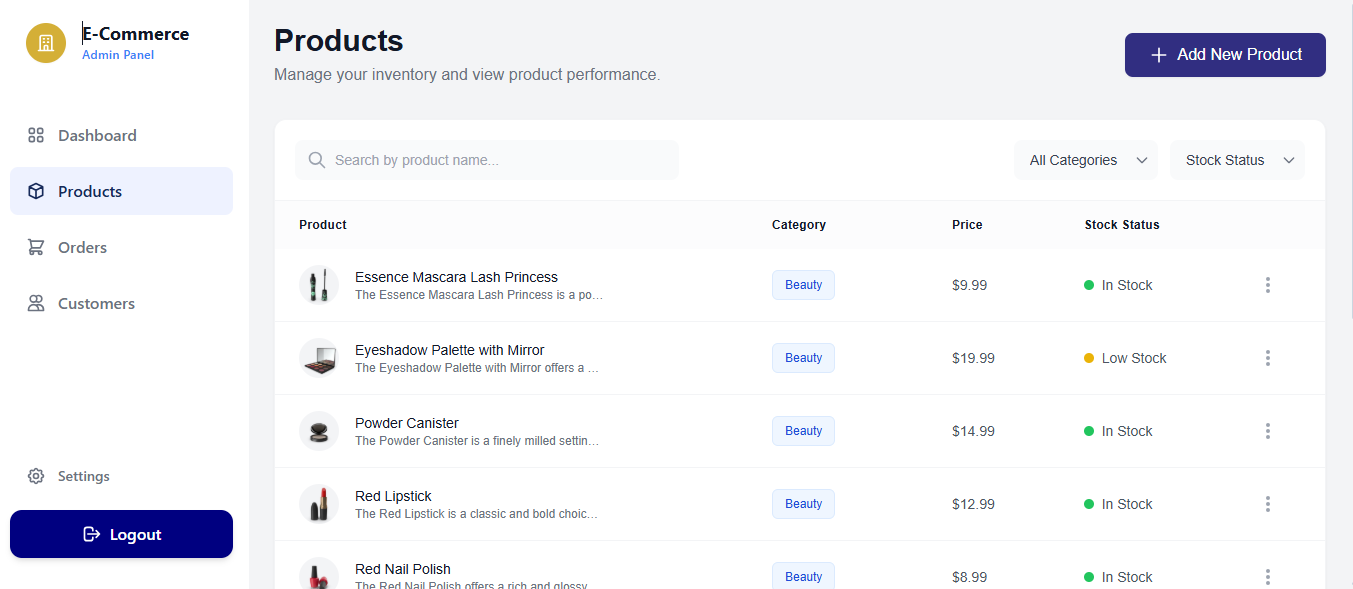Click the Products page heading

(x=338, y=40)
